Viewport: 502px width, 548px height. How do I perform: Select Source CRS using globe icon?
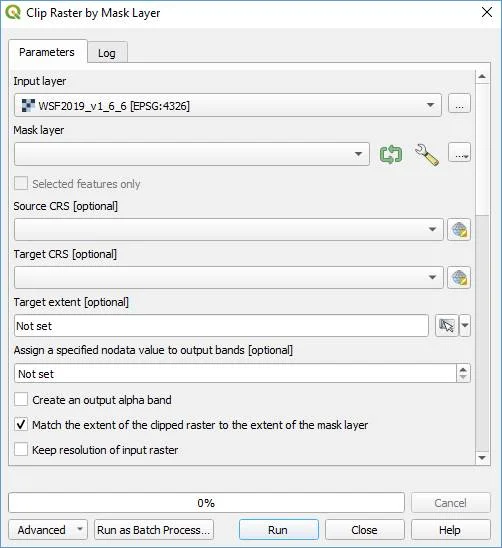(x=459, y=230)
